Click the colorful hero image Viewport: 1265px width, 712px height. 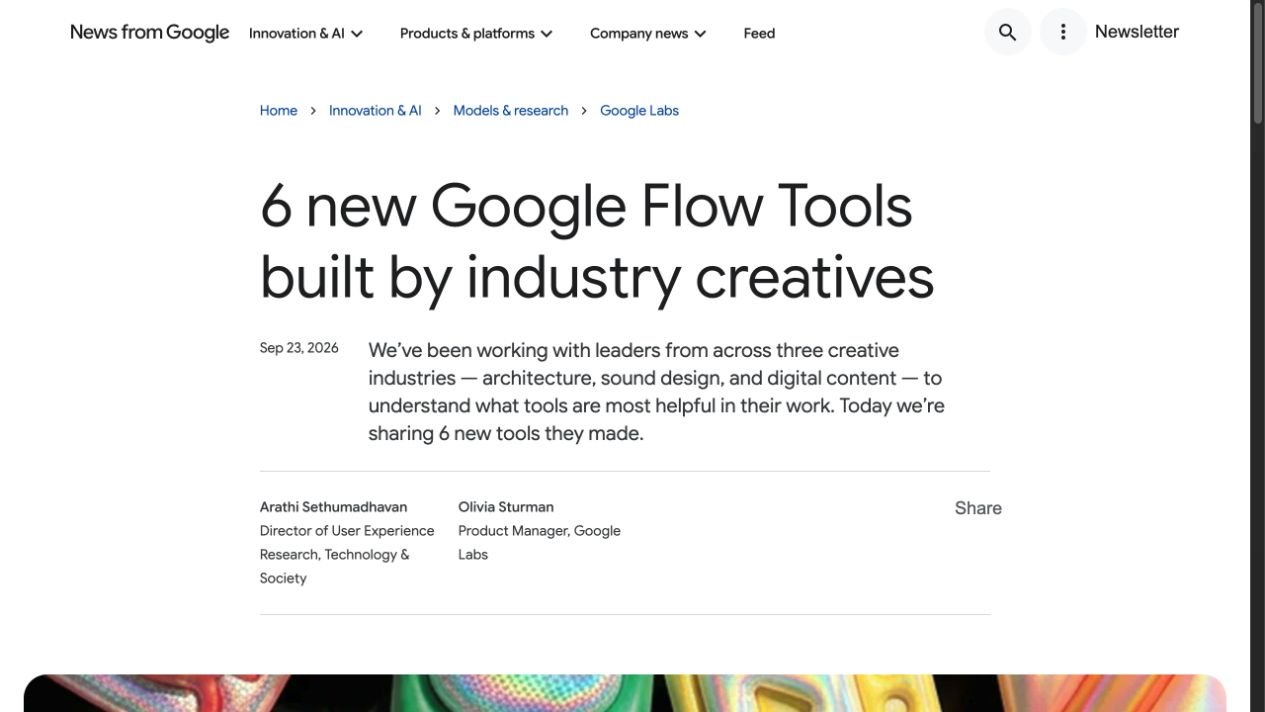tap(625, 693)
